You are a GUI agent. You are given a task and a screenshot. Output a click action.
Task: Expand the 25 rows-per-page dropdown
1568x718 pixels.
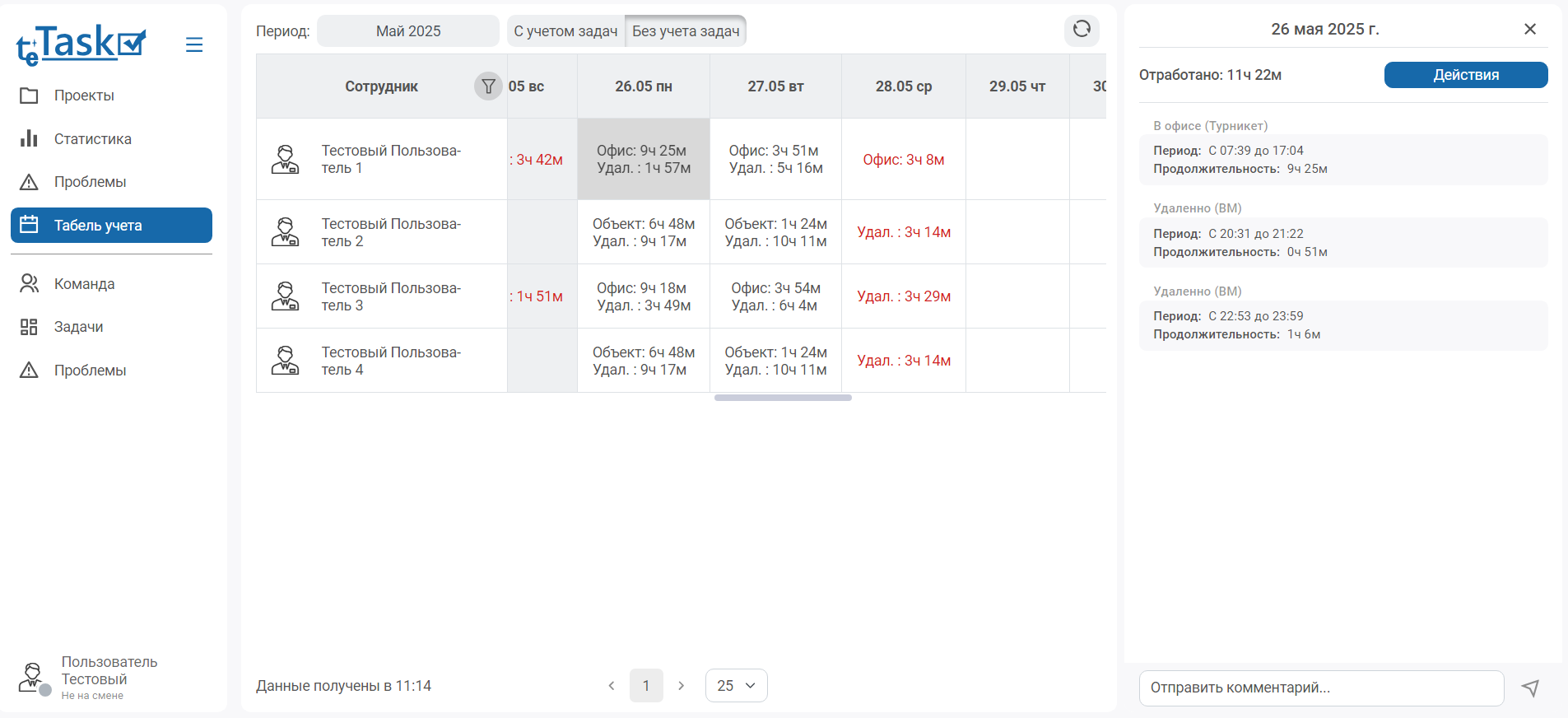736,686
